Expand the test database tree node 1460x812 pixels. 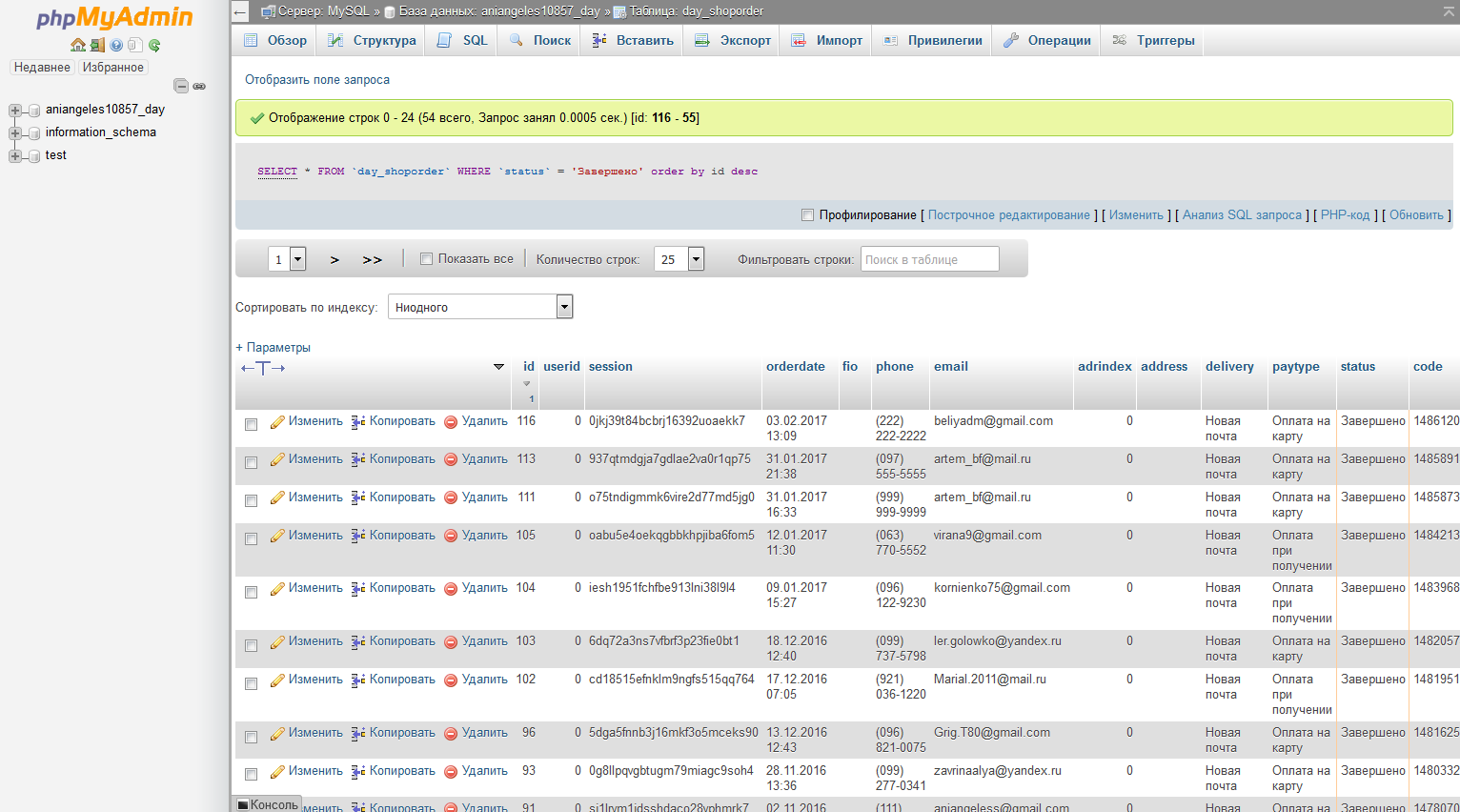pos(15,156)
